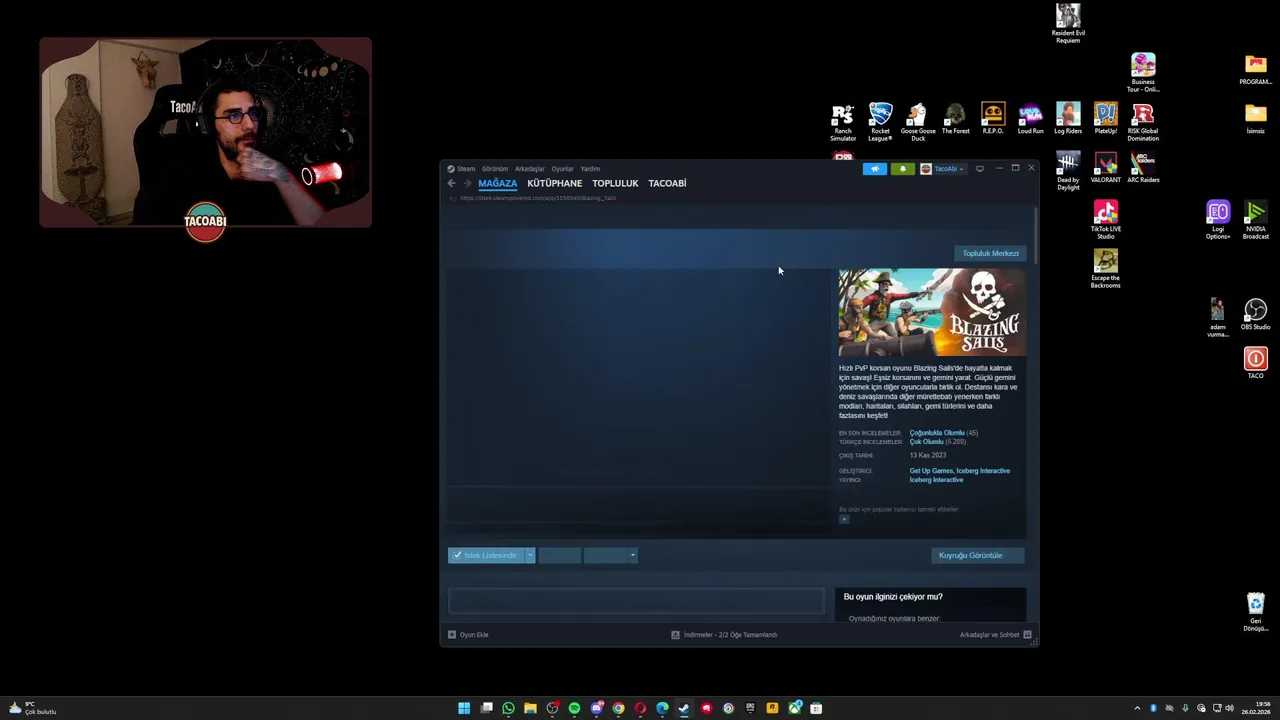Add a tag with the plus button
1280x720 pixels.
(x=844, y=520)
